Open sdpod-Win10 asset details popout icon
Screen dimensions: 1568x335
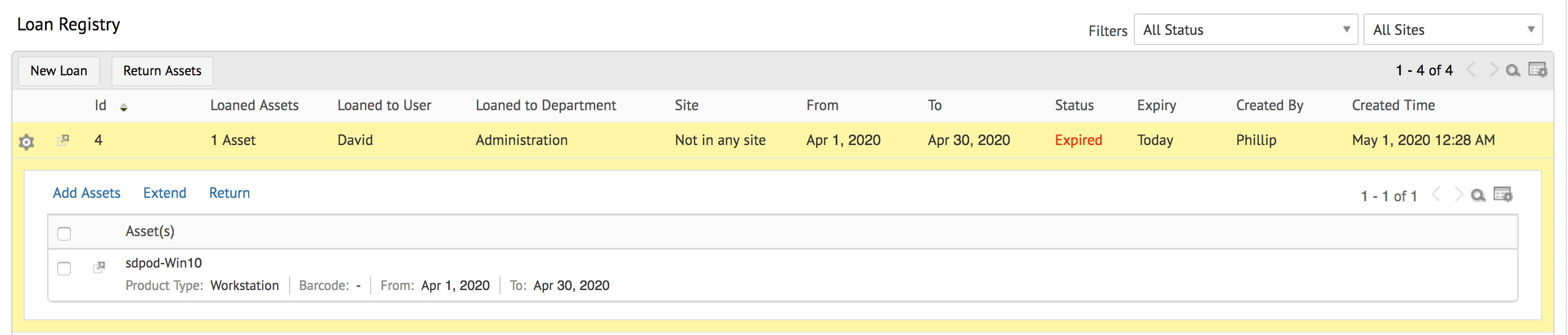[99, 267]
